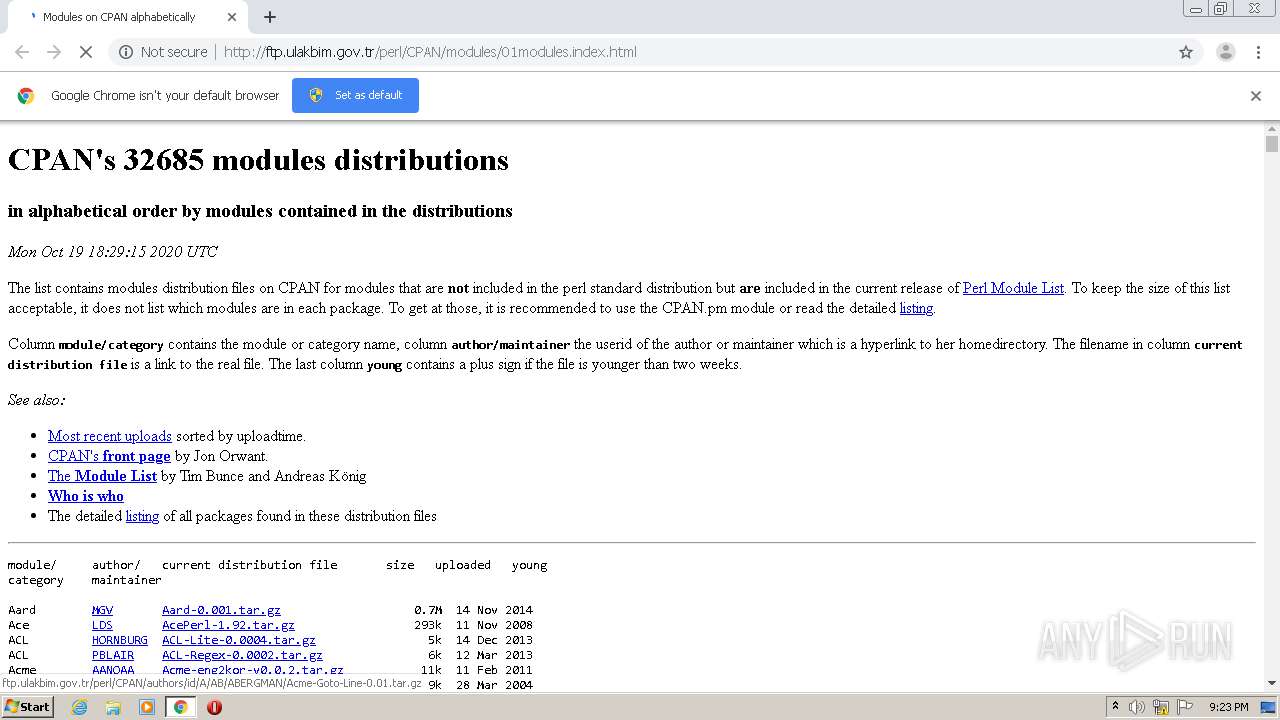Click the uploaded date 12 Mar 2013
1280x720 pixels.
point(494,655)
